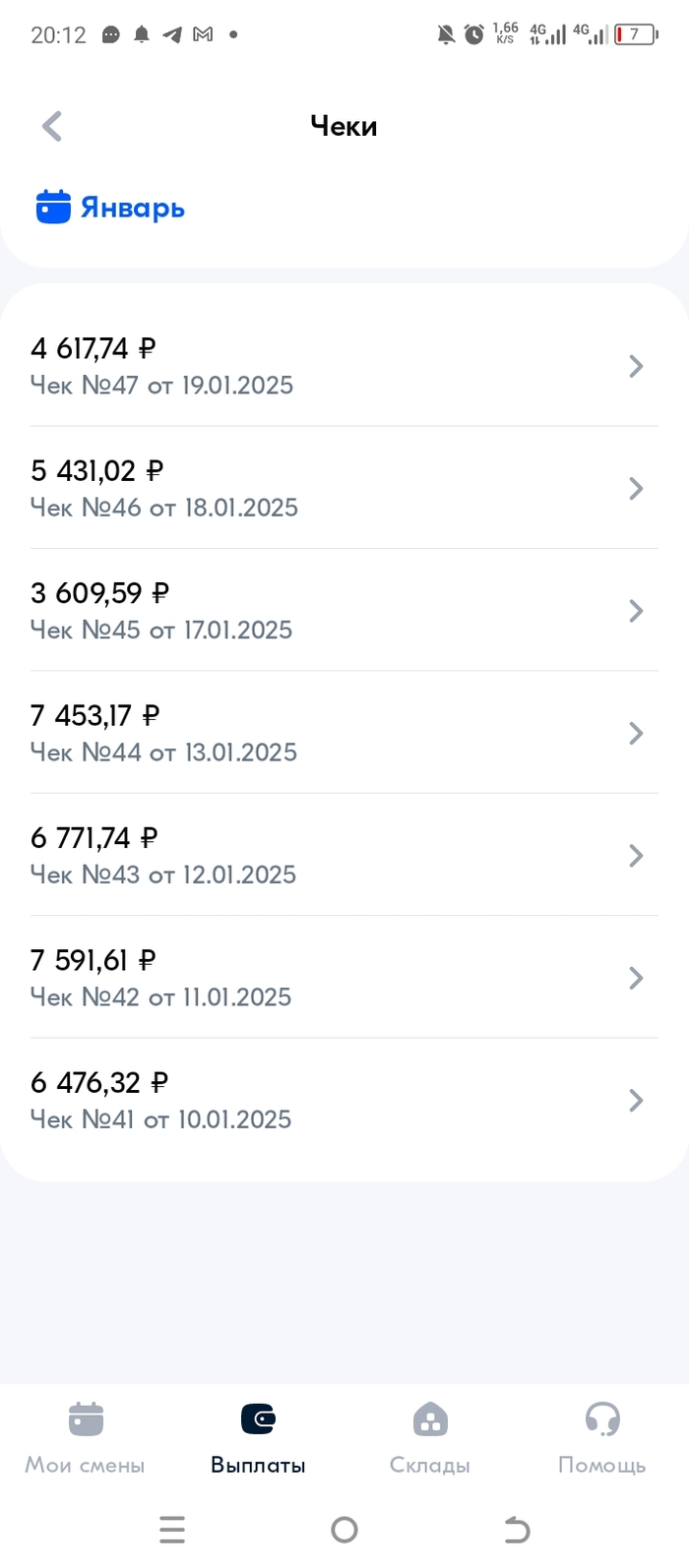Image resolution: width=689 pixels, height=1568 pixels.
Task: Tap the Склады warehouse icon
Action: click(x=430, y=1419)
